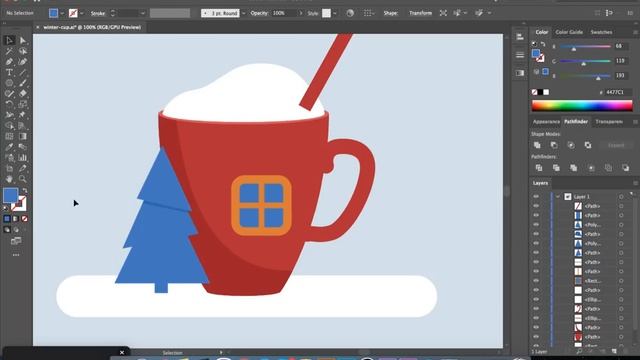640x360 pixels.
Task: Select the Pathfinder tab
Action: click(x=576, y=122)
